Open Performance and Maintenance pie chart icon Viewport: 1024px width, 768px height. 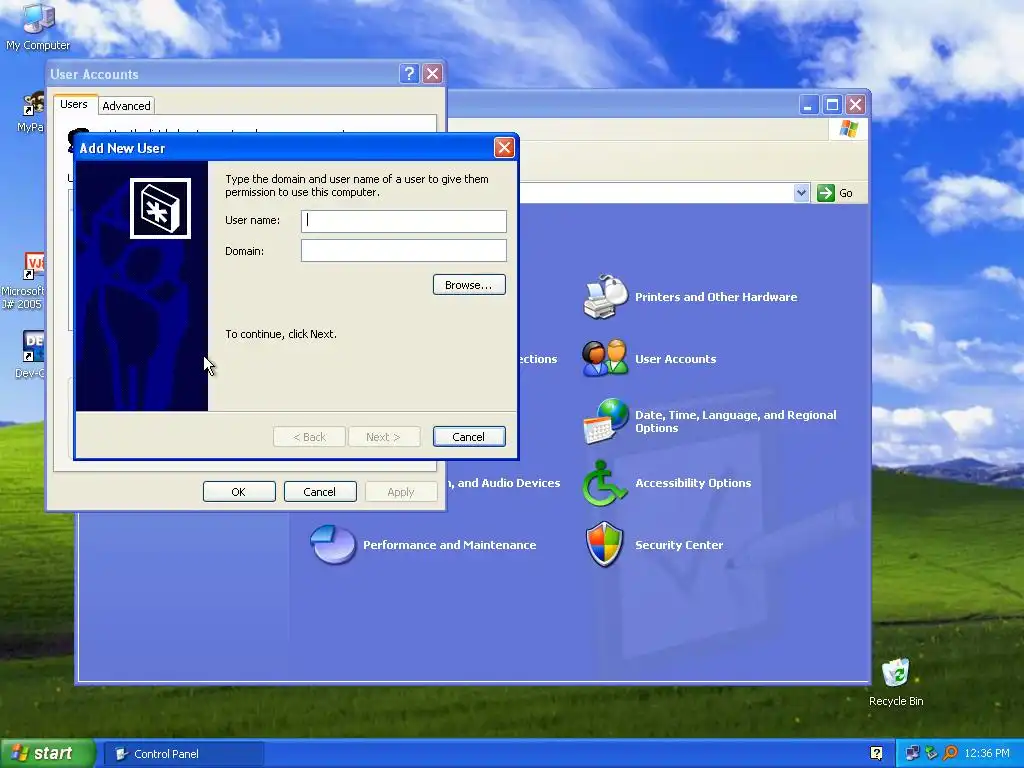point(332,544)
